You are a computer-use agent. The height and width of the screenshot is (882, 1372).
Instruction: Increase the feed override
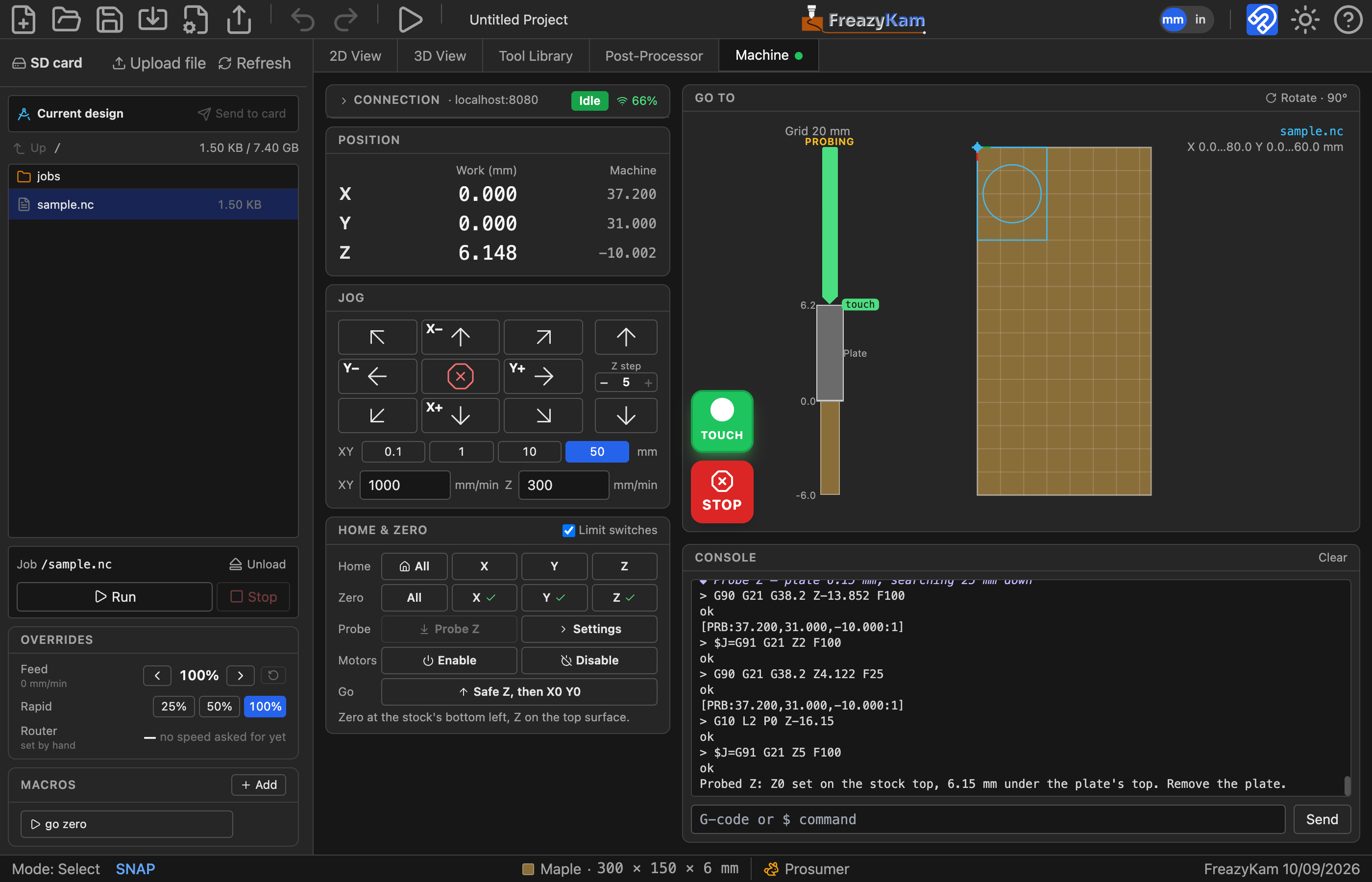point(241,675)
